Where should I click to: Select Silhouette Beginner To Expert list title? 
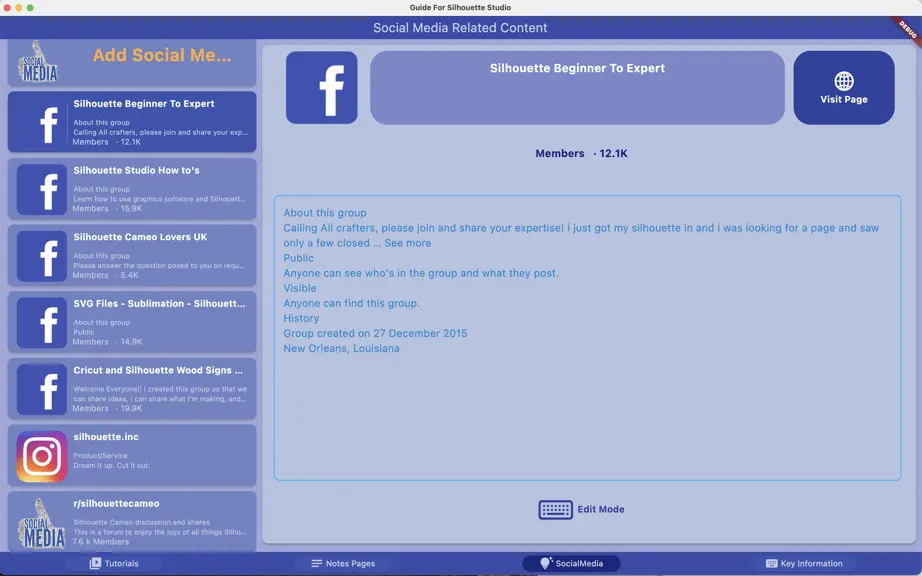(x=143, y=103)
